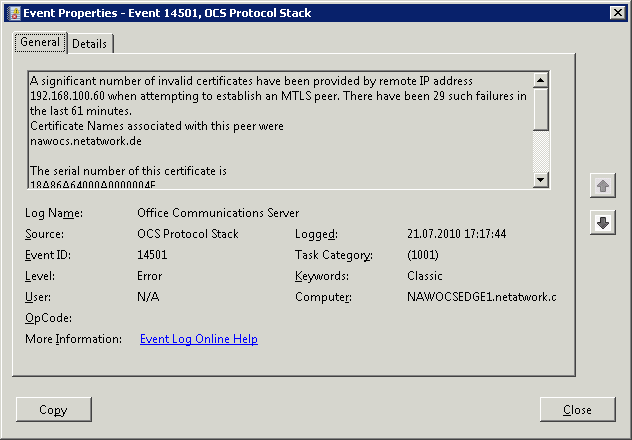Click description scrollbar up arrow
The height and width of the screenshot is (440, 632).
pos(541,80)
